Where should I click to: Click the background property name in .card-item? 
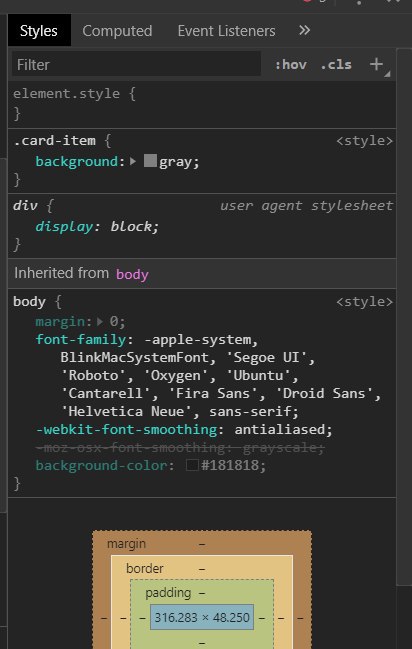77,161
